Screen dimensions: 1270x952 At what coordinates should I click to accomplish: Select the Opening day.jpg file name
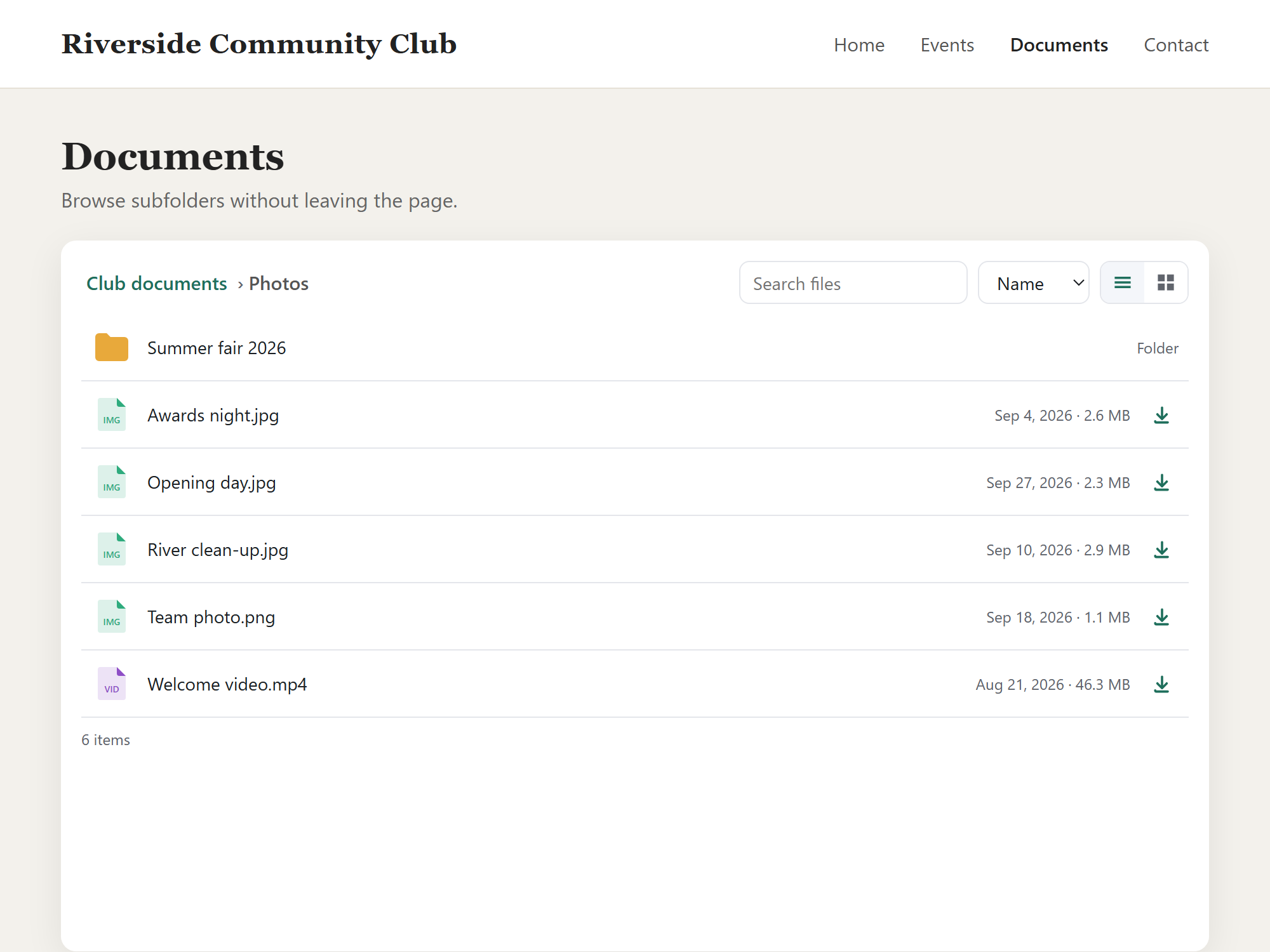[x=211, y=483]
